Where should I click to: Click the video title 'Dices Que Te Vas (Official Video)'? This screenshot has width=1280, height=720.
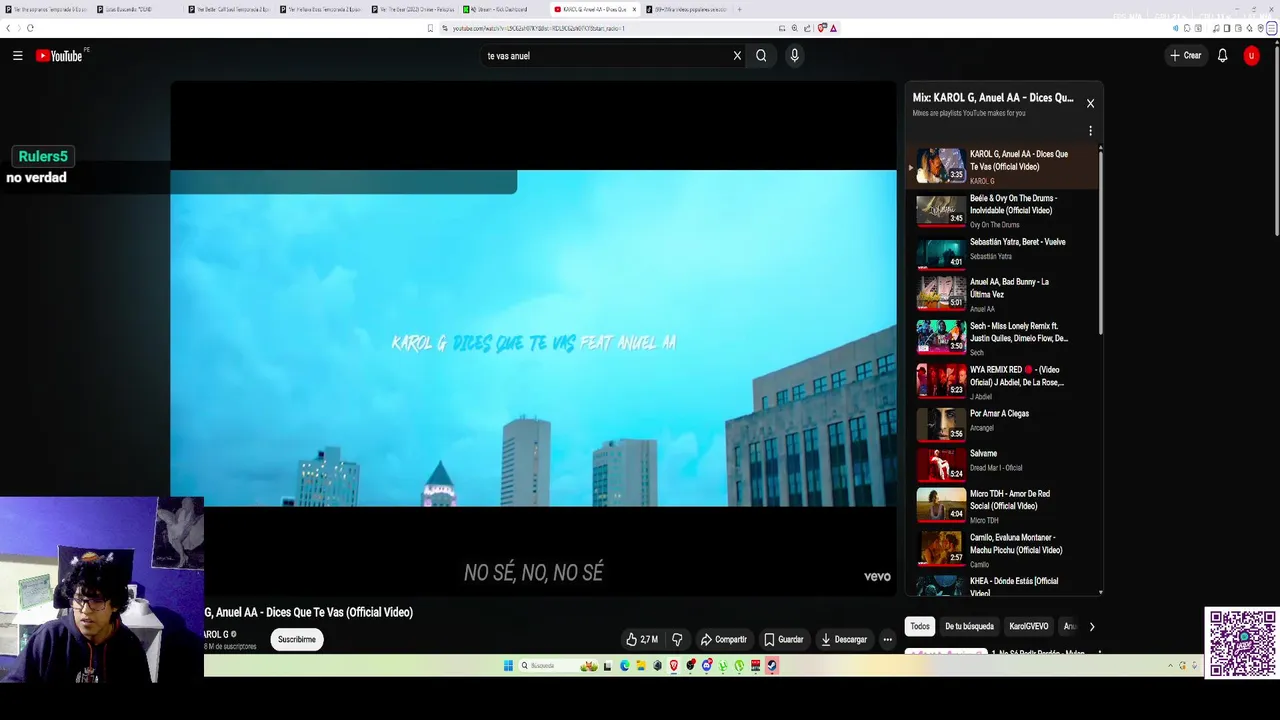[309, 612]
